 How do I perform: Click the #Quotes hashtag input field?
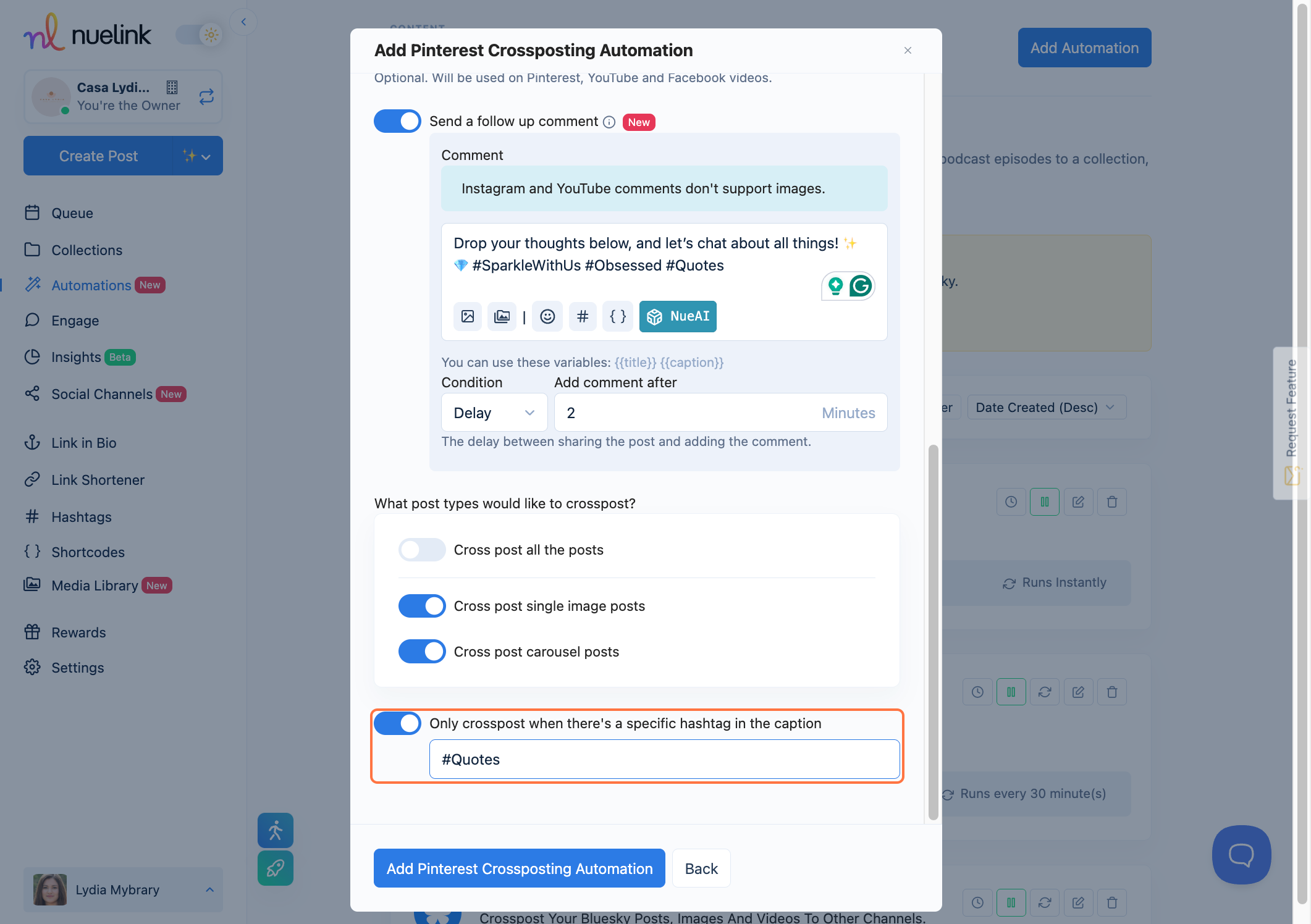664,759
